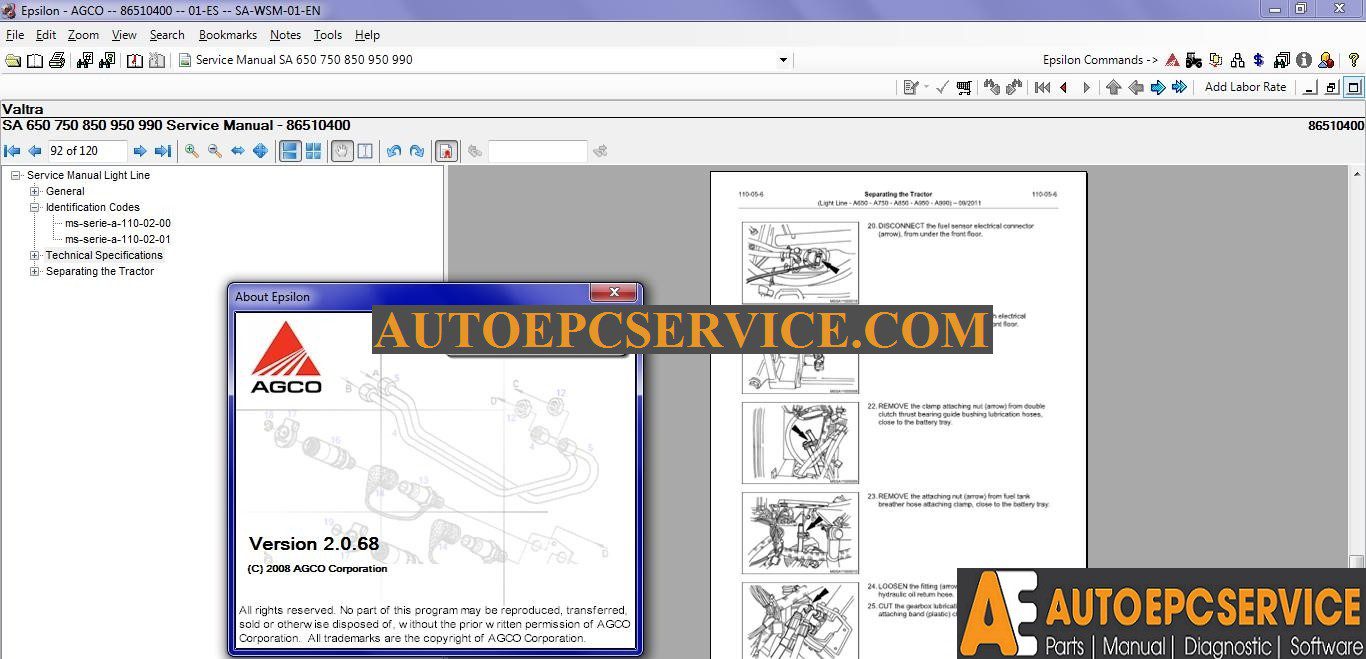Click the blue dollar sign icon
1366x659 pixels.
click(1258, 60)
